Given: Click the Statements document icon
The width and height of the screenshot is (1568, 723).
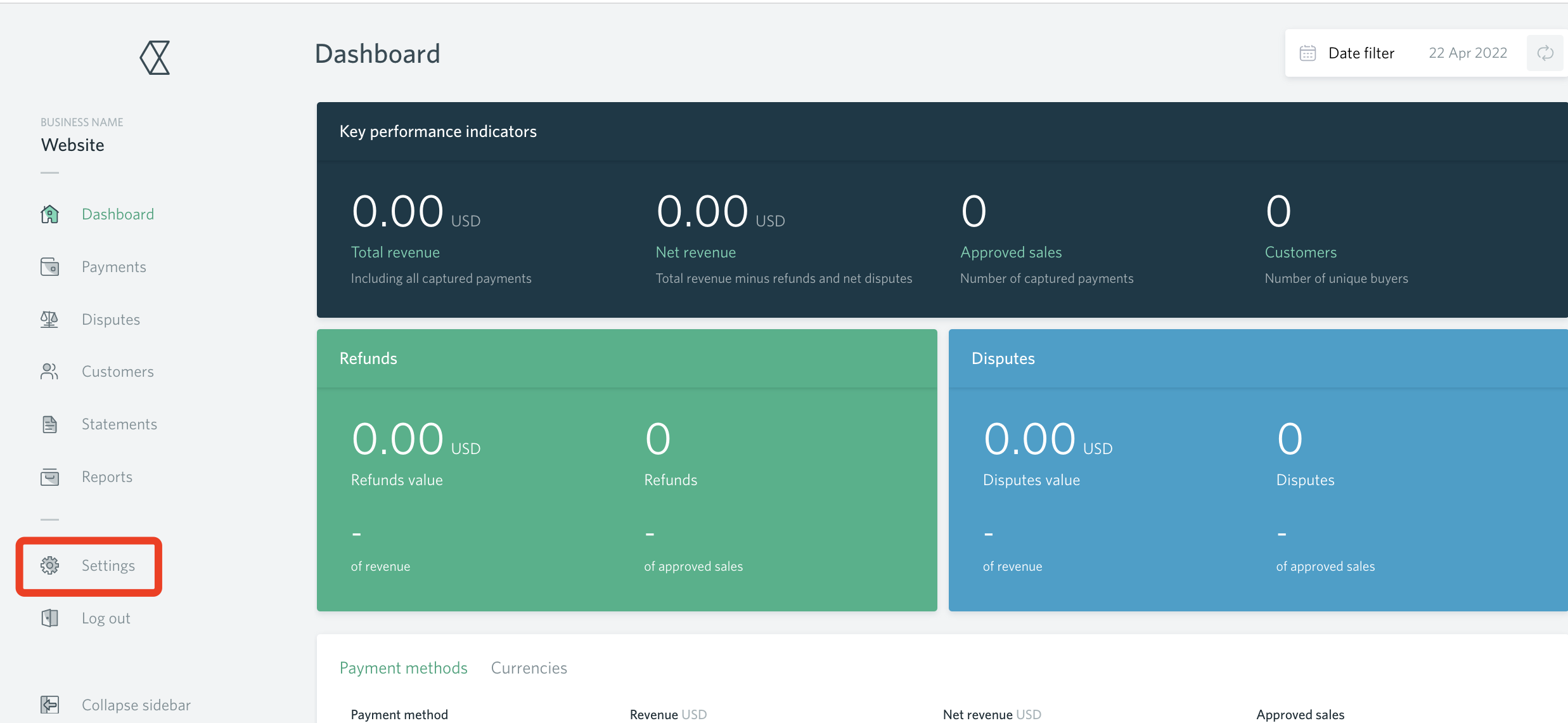Looking at the screenshot, I should 49,424.
